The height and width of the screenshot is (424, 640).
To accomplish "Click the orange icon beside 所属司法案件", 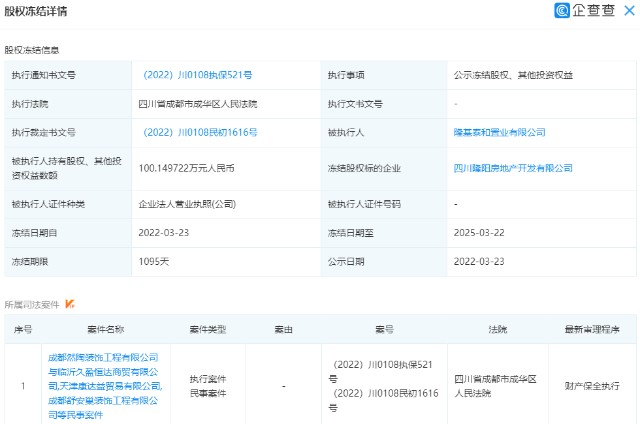I will [70, 304].
